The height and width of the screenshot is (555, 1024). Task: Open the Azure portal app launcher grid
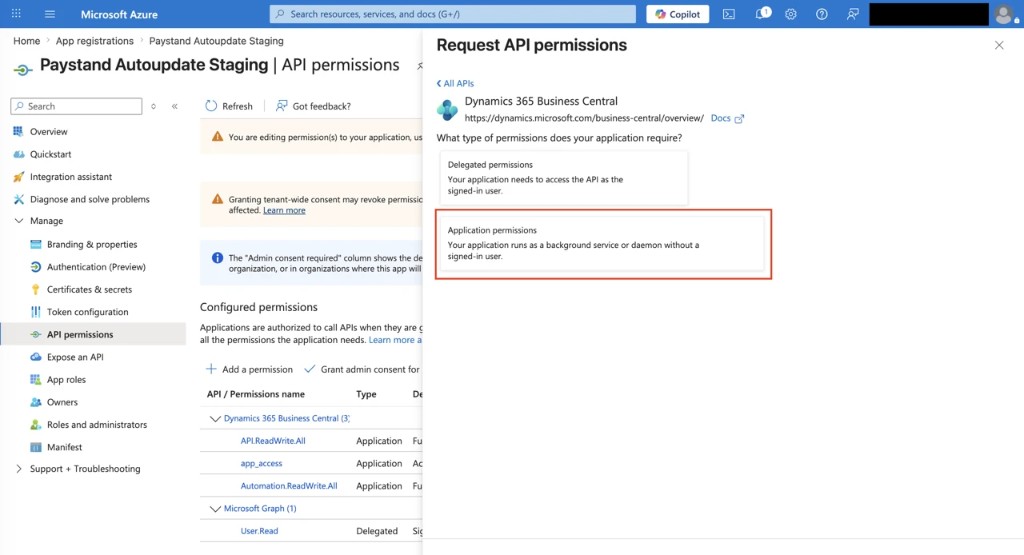(16, 14)
